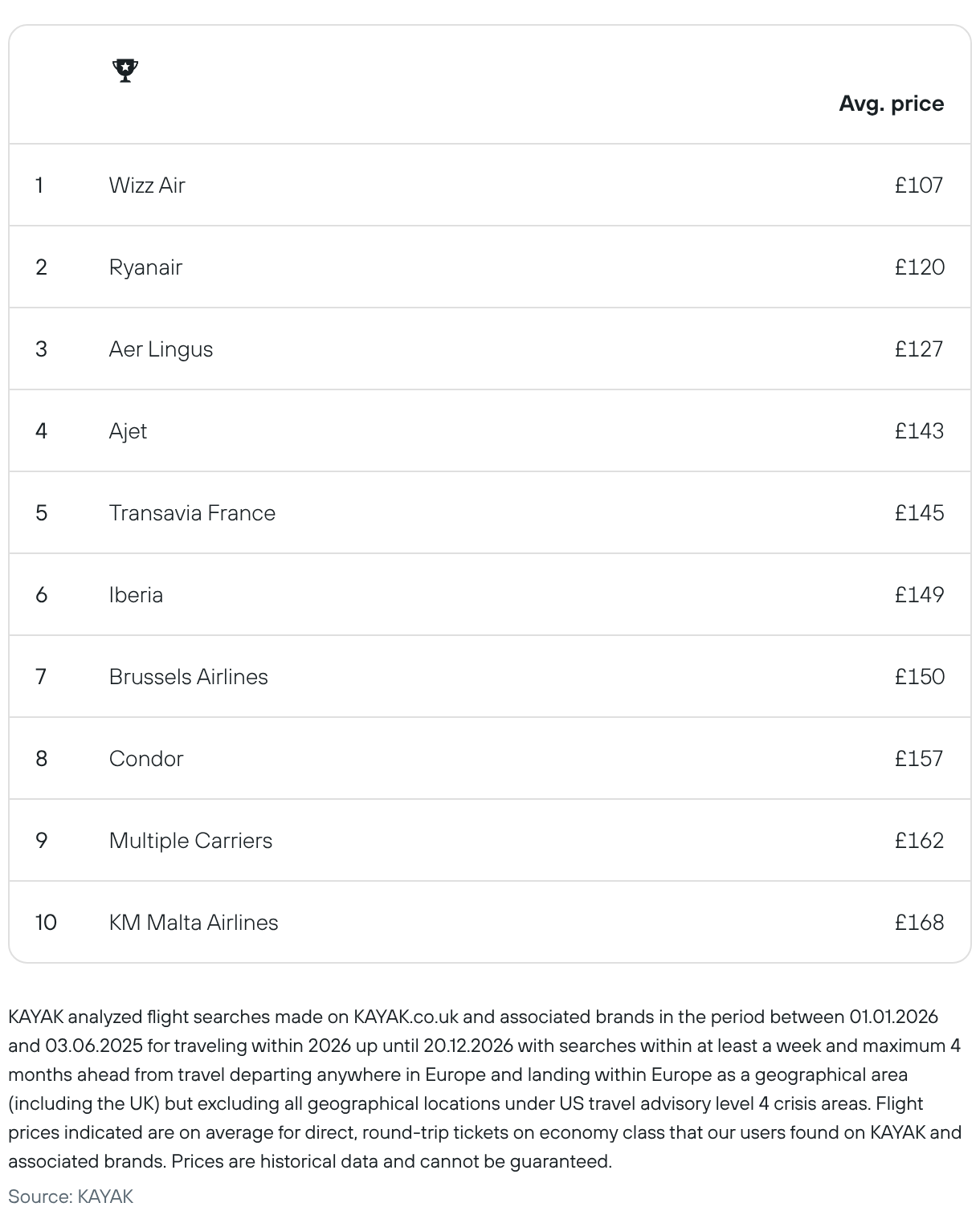Select the Wizz Air row name
The height and width of the screenshot is (1219, 980).
pos(147,185)
